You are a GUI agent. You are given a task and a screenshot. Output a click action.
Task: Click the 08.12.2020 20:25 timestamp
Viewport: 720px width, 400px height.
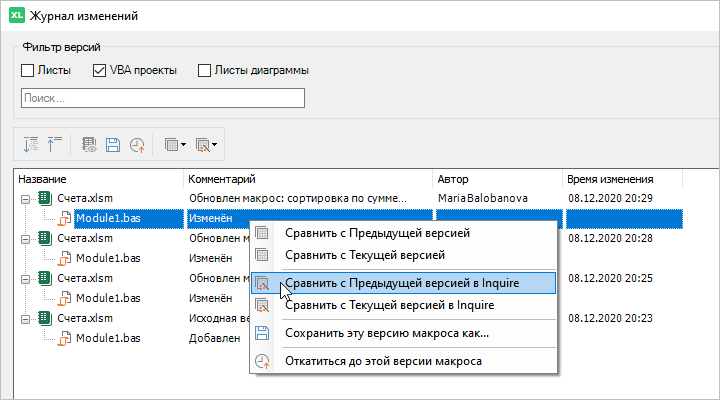(x=610, y=278)
